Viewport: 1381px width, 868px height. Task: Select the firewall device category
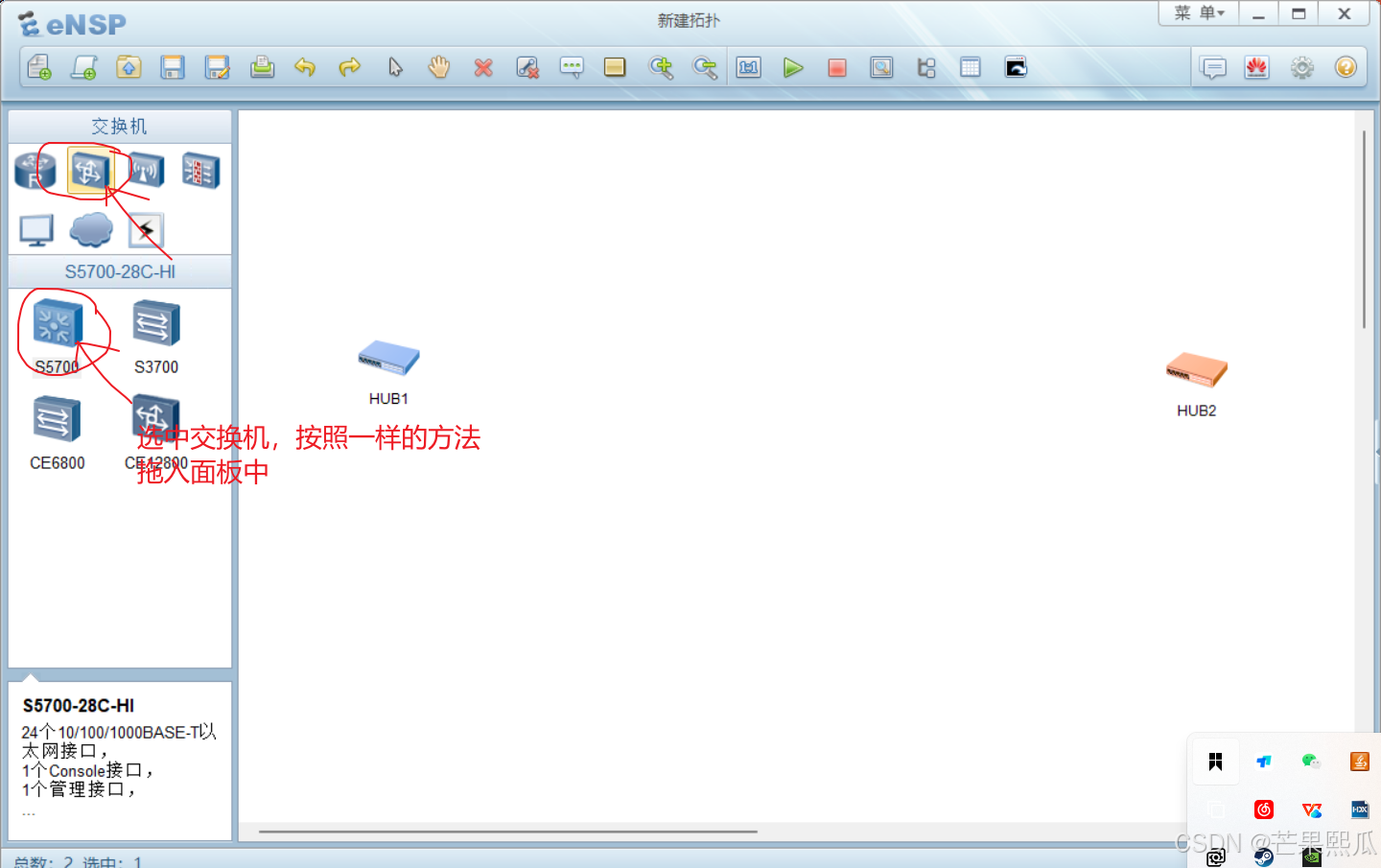point(200,171)
